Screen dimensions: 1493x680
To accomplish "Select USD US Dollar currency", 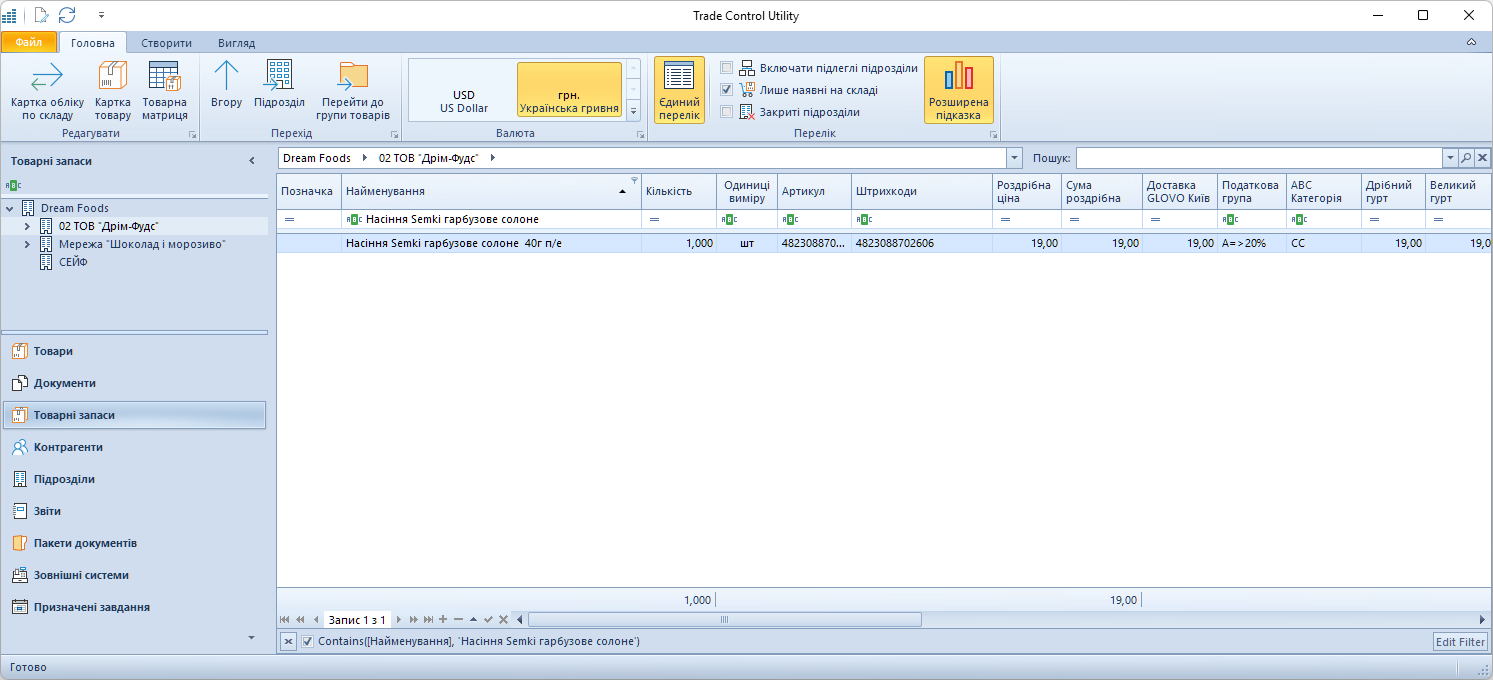I will [x=463, y=101].
